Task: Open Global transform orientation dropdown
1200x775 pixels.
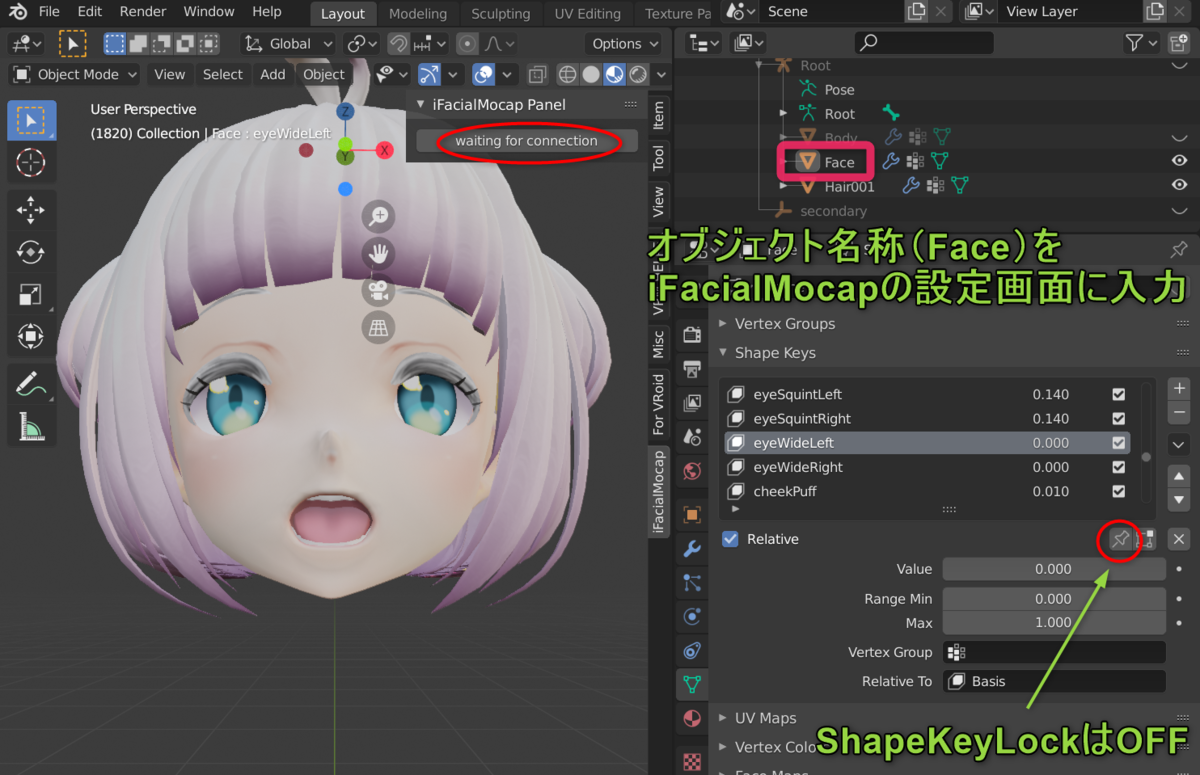Action: (x=289, y=44)
